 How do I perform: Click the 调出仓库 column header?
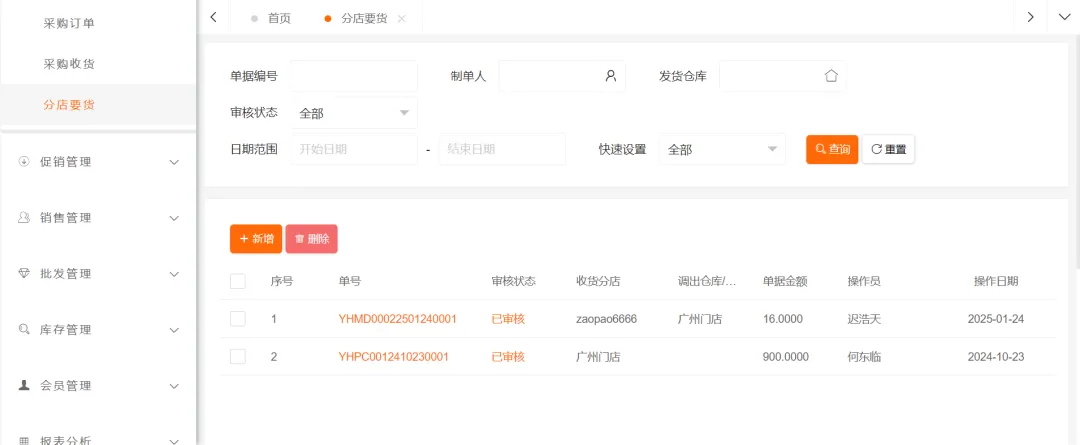click(707, 281)
